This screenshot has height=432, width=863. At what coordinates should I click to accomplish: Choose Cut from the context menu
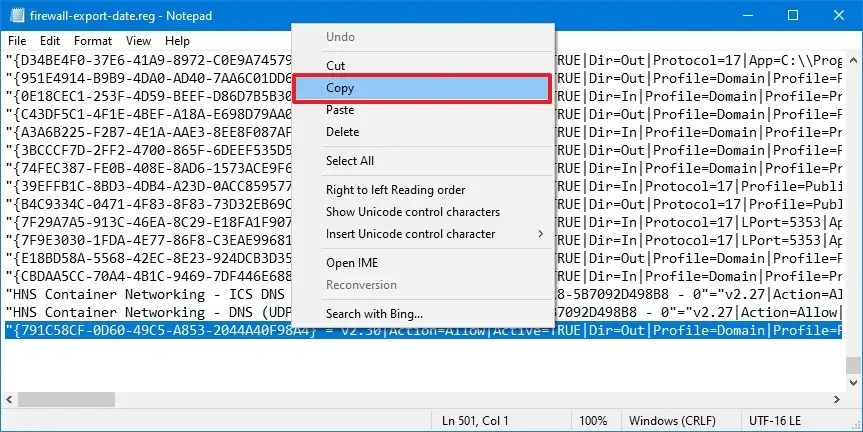(423, 65)
